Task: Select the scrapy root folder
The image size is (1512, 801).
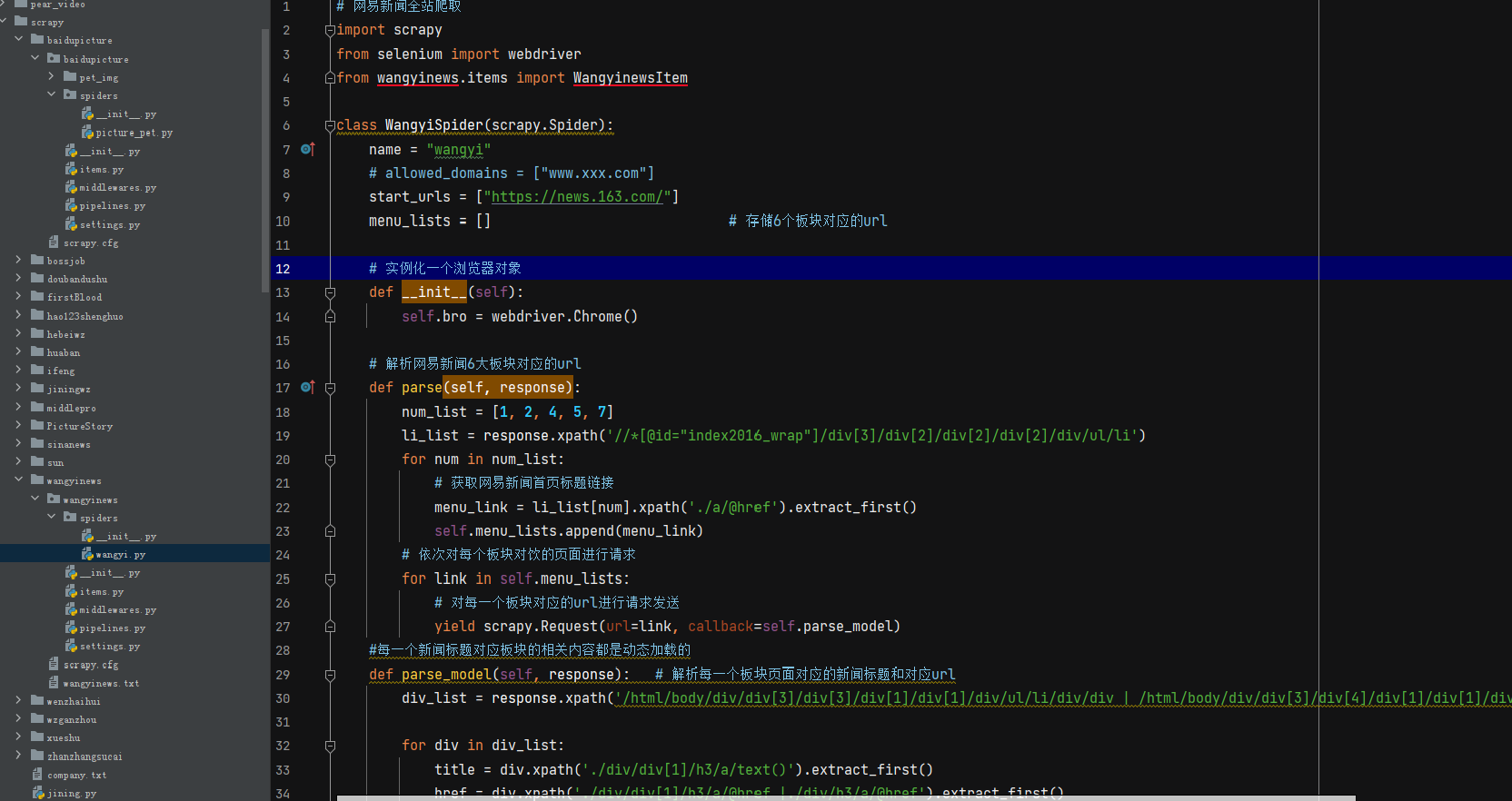Action: (x=47, y=22)
